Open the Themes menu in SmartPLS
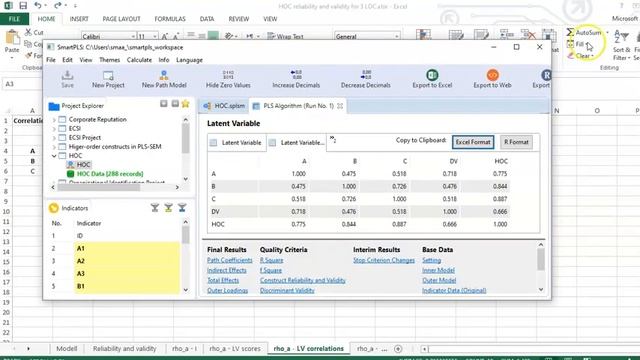This screenshot has height=360, width=640. point(109,60)
